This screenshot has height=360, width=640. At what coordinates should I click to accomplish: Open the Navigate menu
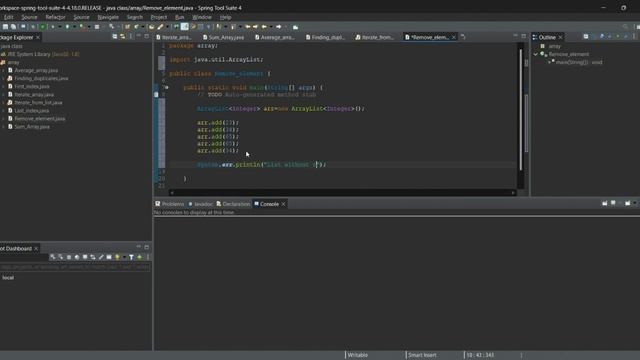coord(108,17)
